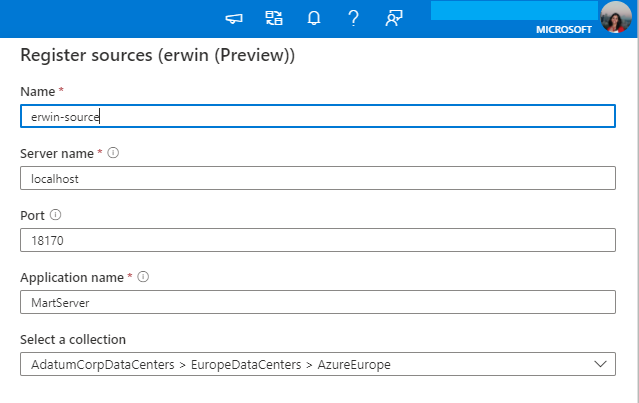Select the Application name field with MartServer
The height and width of the screenshot is (403, 639).
(318, 302)
